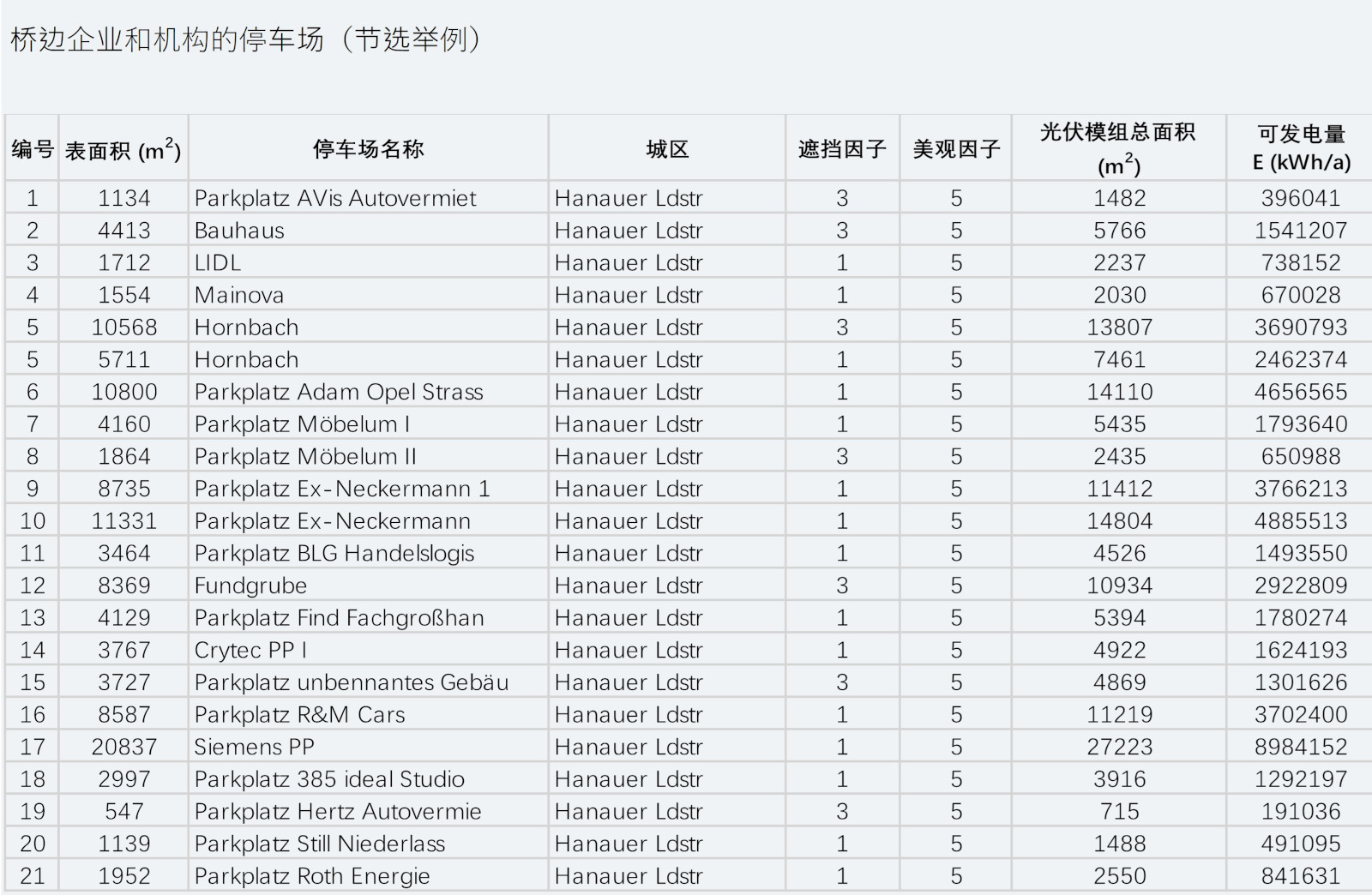
Task: Click PV module area value 715
Action: tap(1120, 812)
